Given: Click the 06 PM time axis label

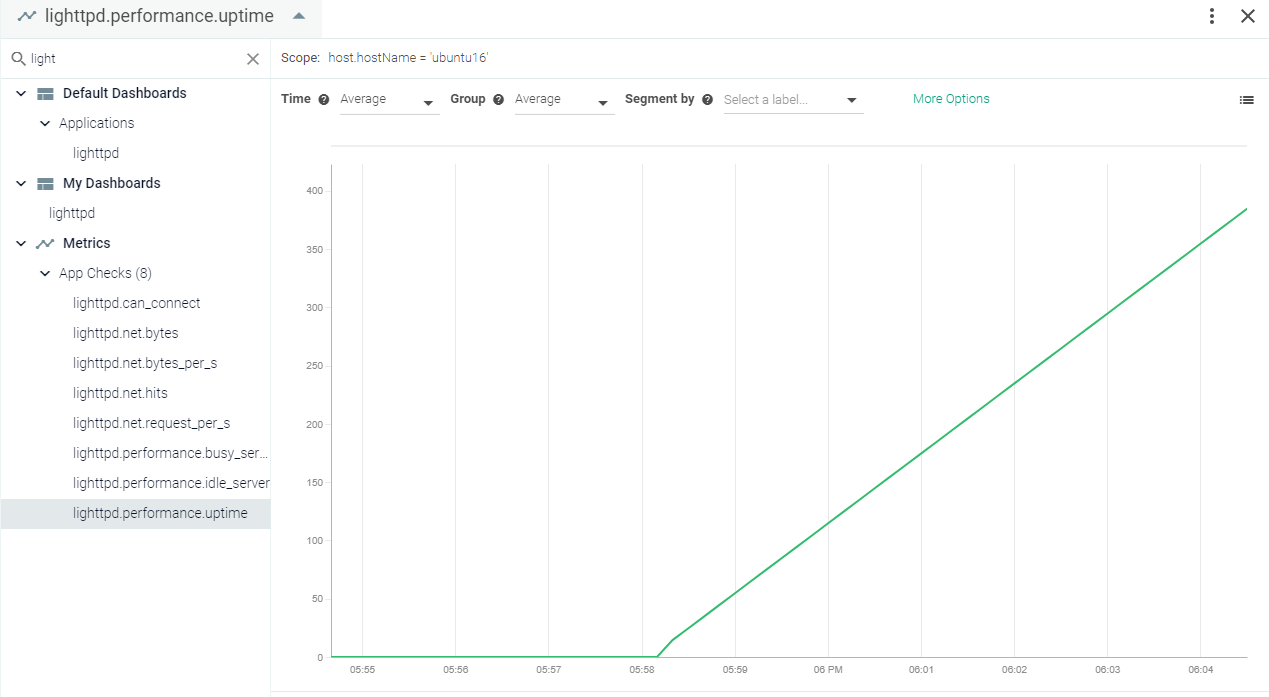Looking at the screenshot, I should (x=828, y=669).
